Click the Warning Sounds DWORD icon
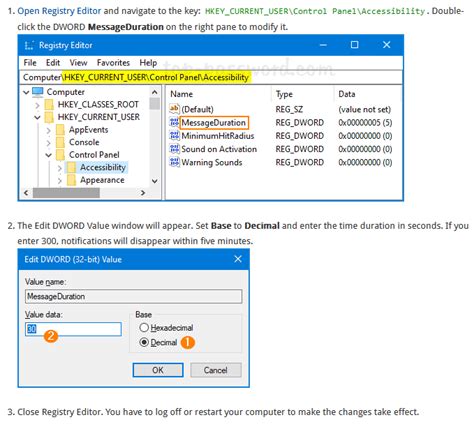 coord(174,162)
